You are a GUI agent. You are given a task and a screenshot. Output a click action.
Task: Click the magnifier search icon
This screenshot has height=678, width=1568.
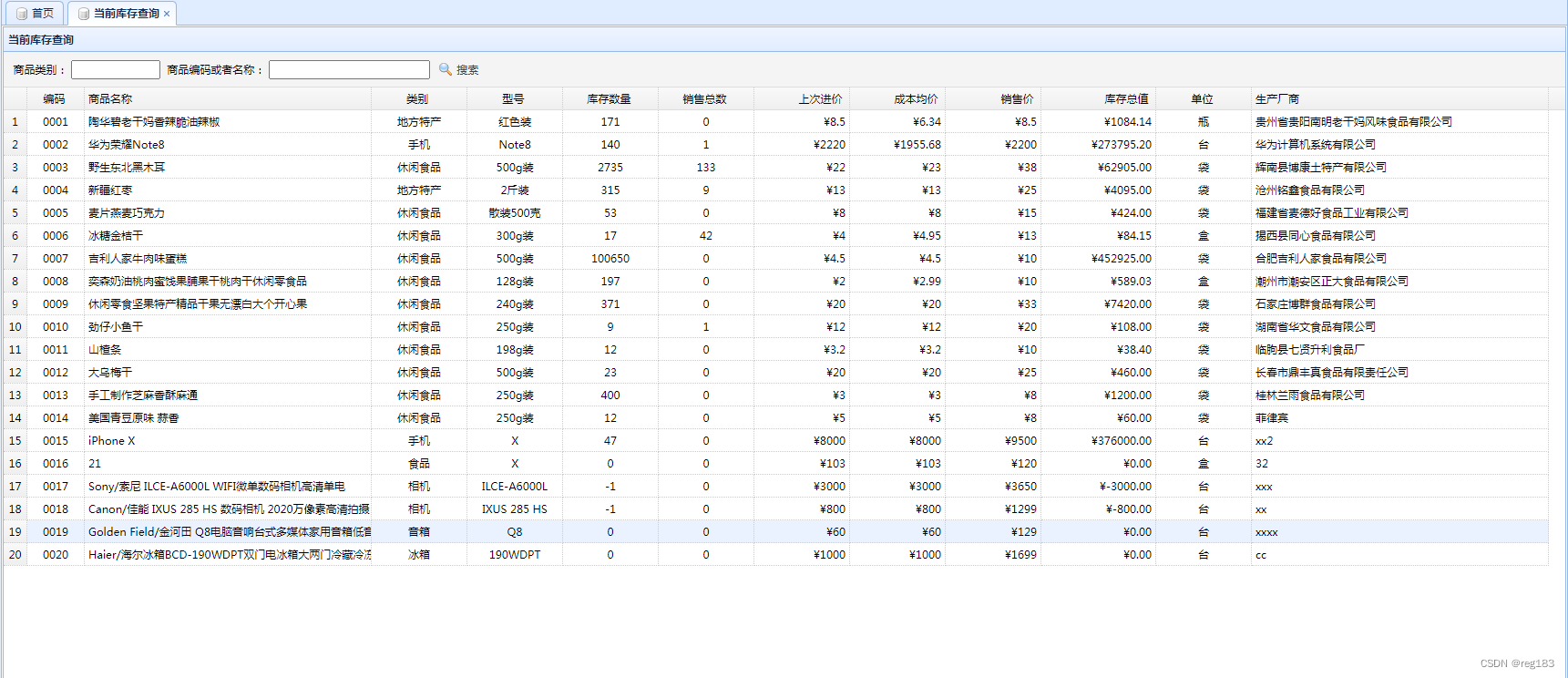[446, 69]
